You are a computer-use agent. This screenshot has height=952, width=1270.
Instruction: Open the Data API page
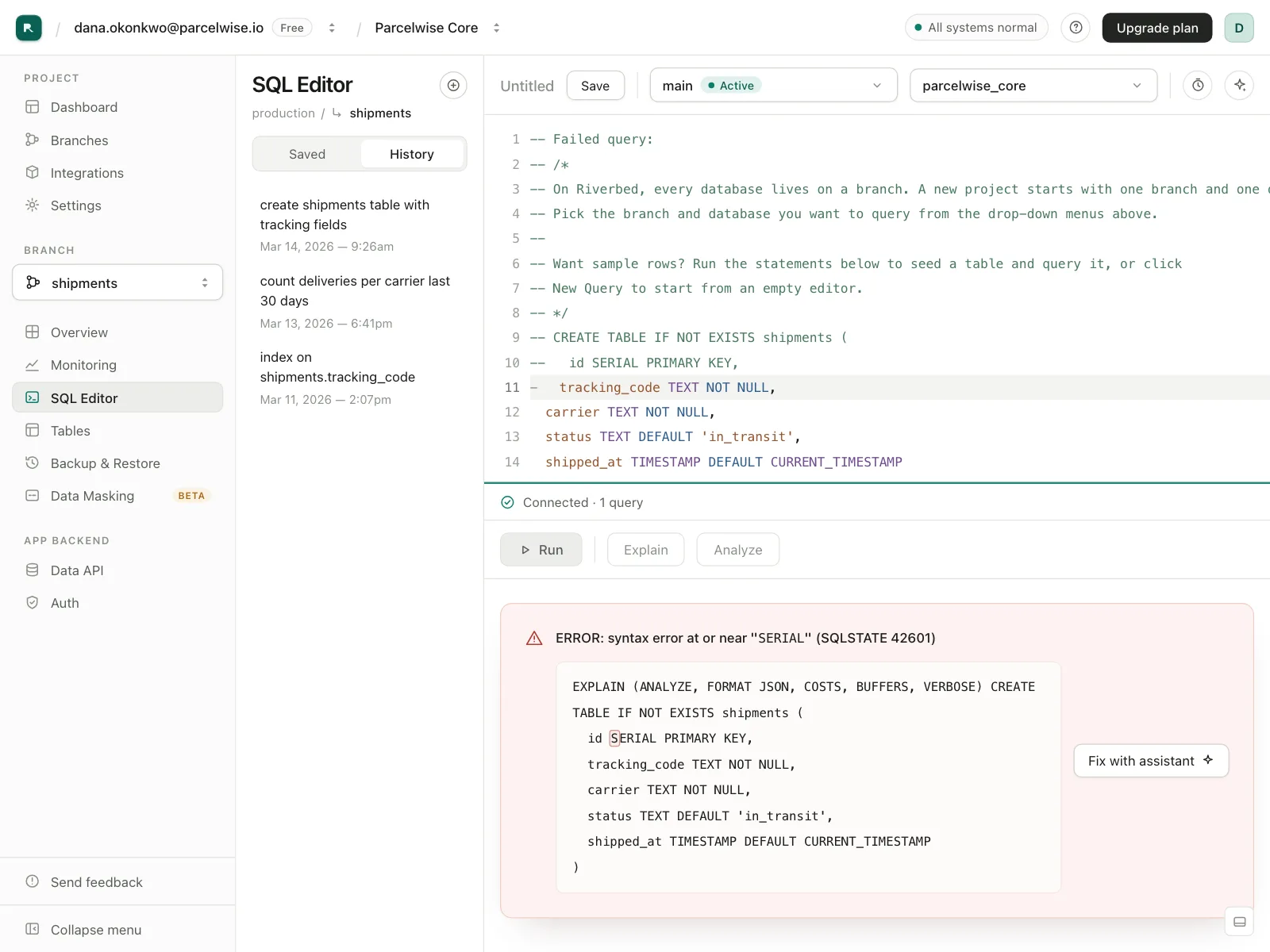[x=117, y=570]
